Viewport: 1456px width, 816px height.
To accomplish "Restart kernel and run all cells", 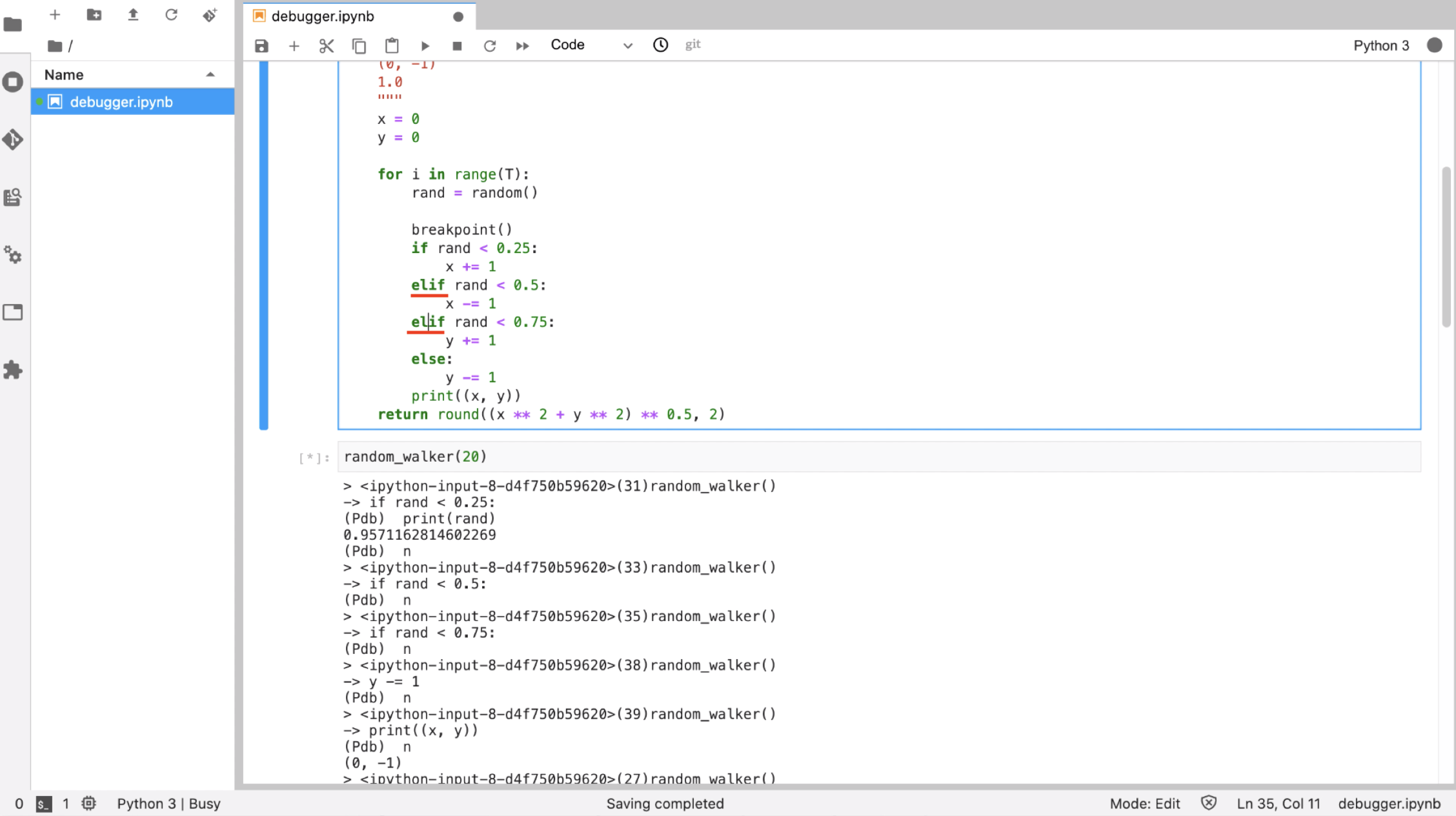I will (x=523, y=46).
